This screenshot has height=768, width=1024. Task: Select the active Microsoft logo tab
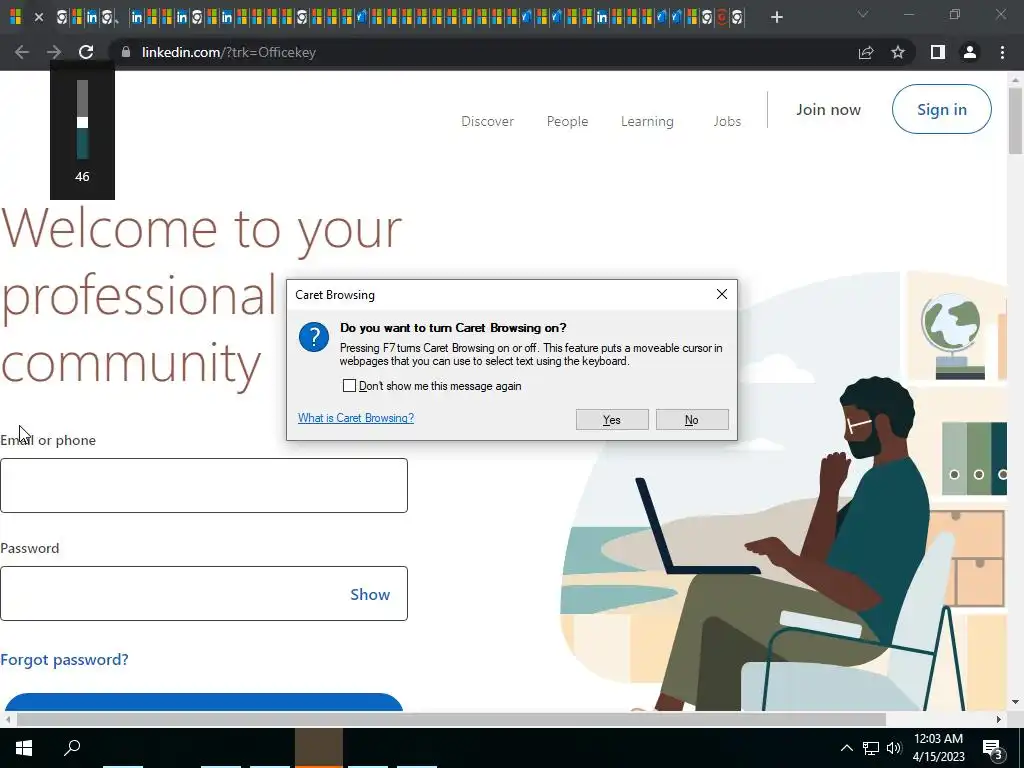point(16,18)
